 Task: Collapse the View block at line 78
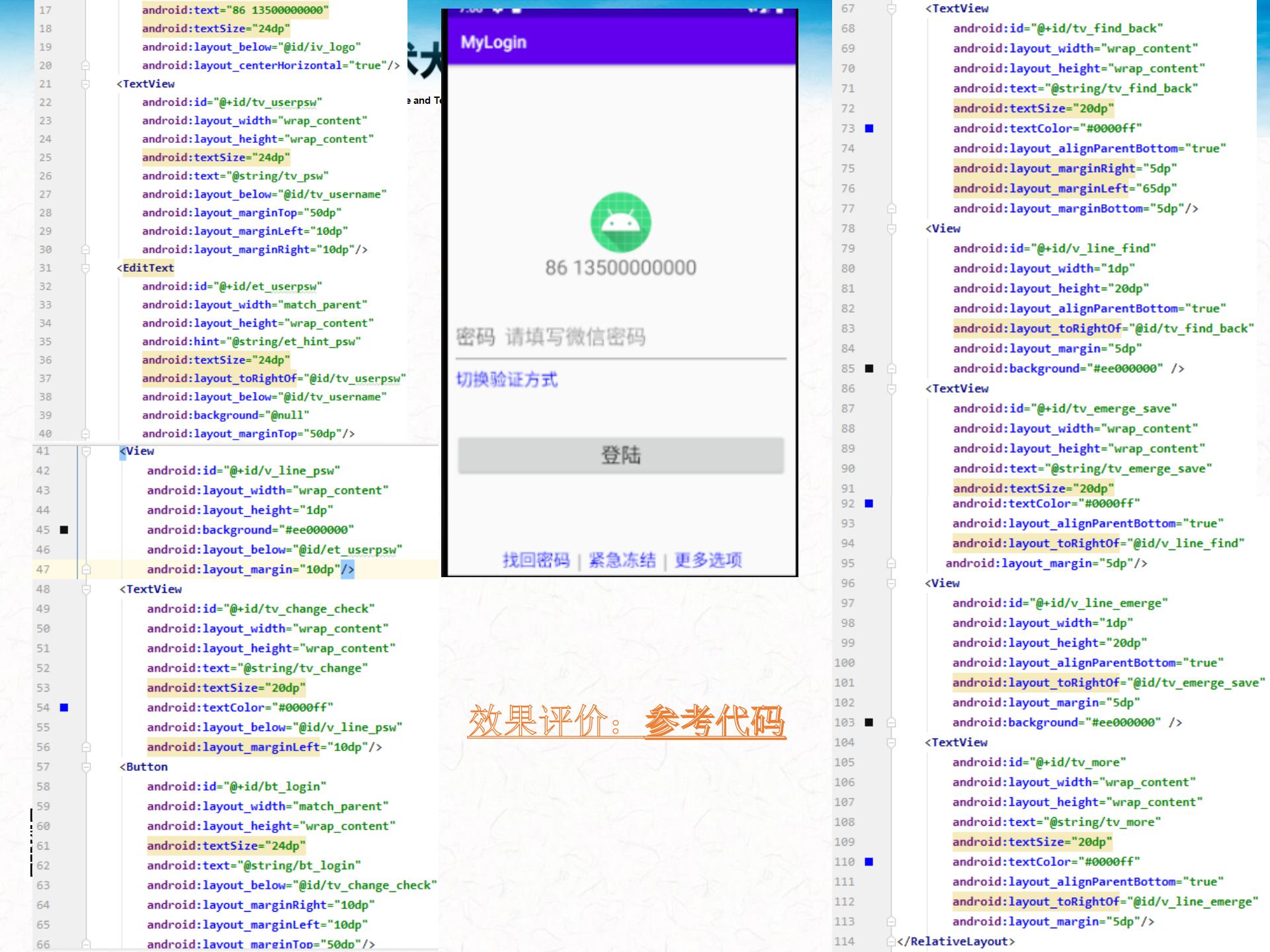pyautogui.click(x=891, y=229)
